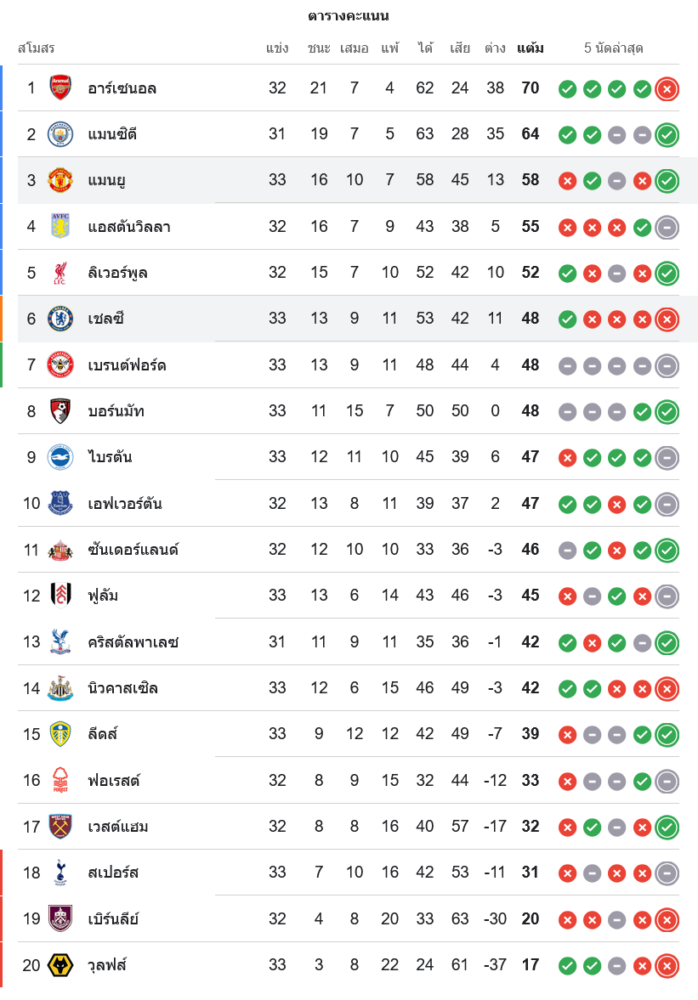
Task: Click the Aston Villa crest icon
Action: (x=61, y=226)
